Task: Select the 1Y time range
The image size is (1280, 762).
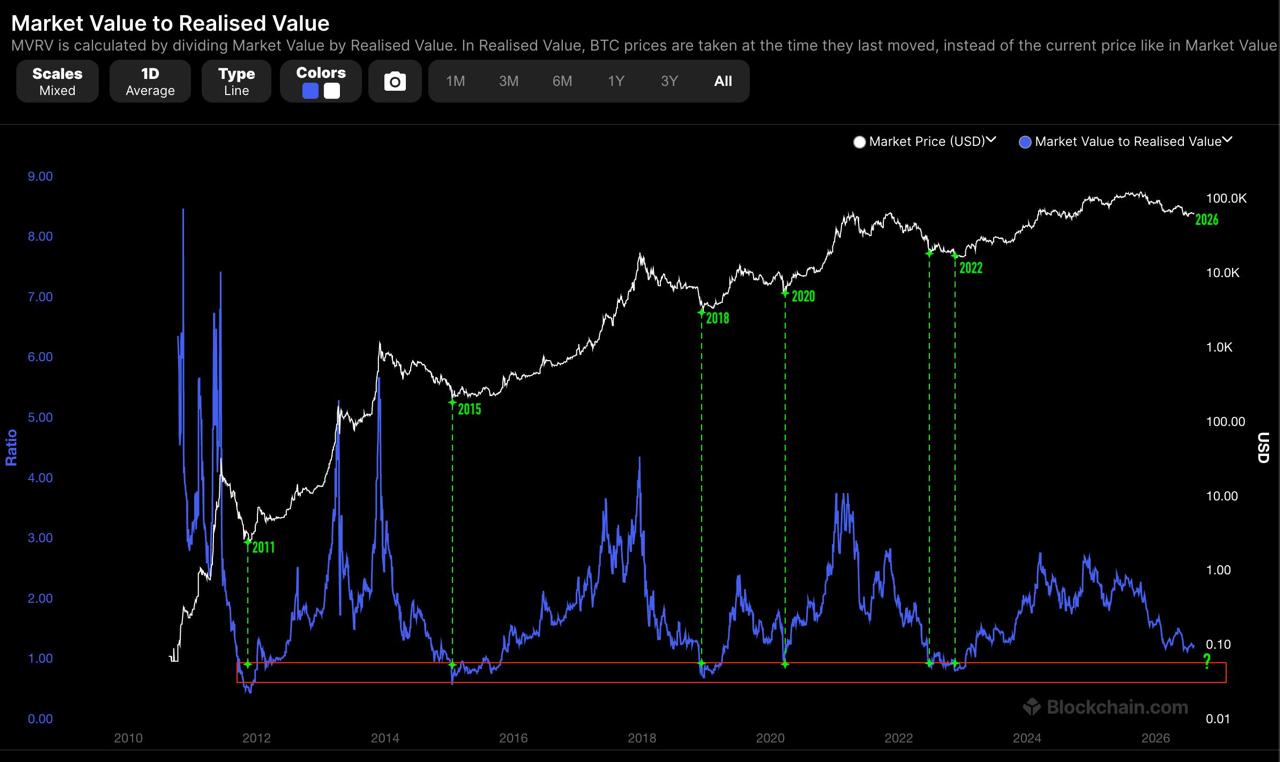Action: [616, 81]
